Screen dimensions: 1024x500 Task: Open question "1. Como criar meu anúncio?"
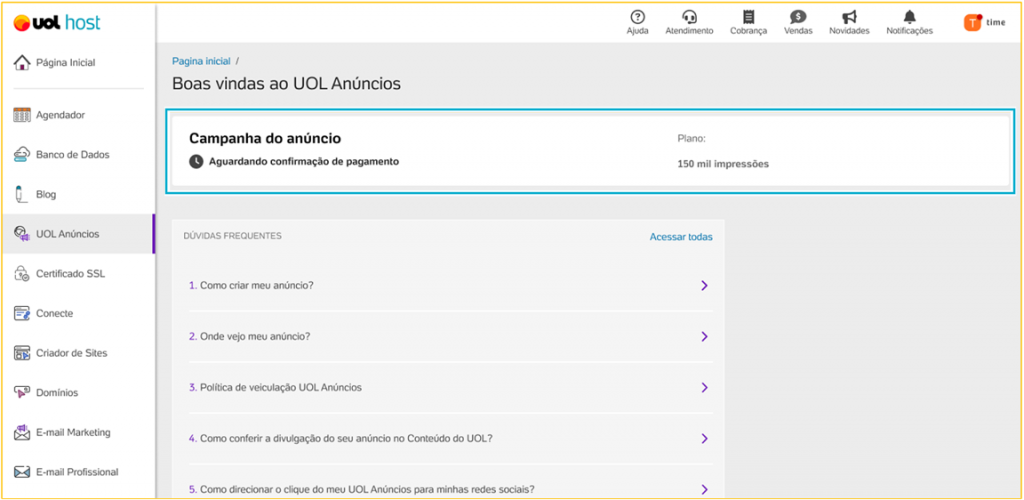(x=451, y=285)
